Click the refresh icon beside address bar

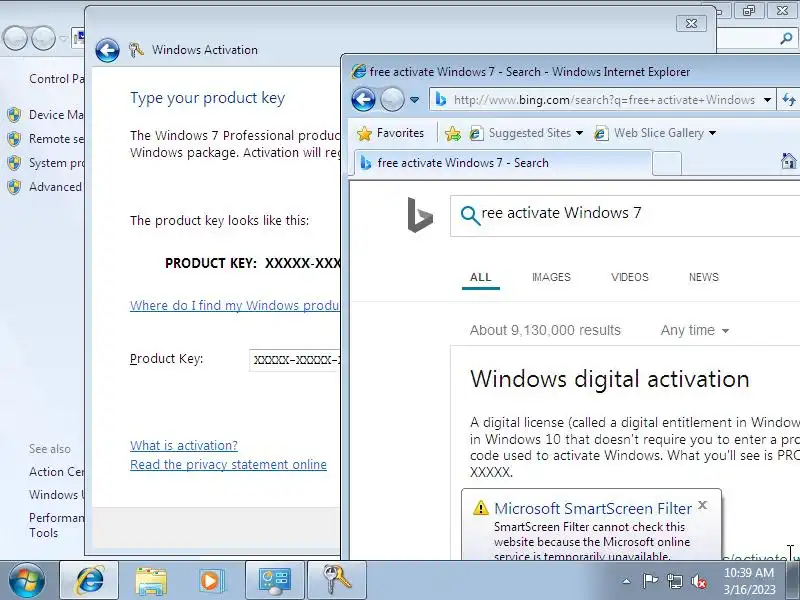pyautogui.click(x=789, y=99)
